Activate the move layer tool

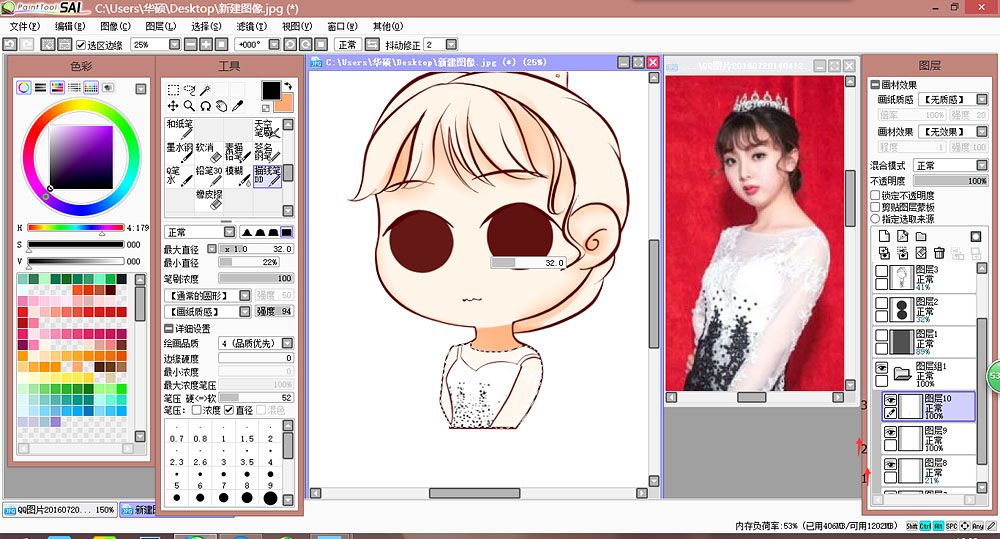(x=173, y=105)
